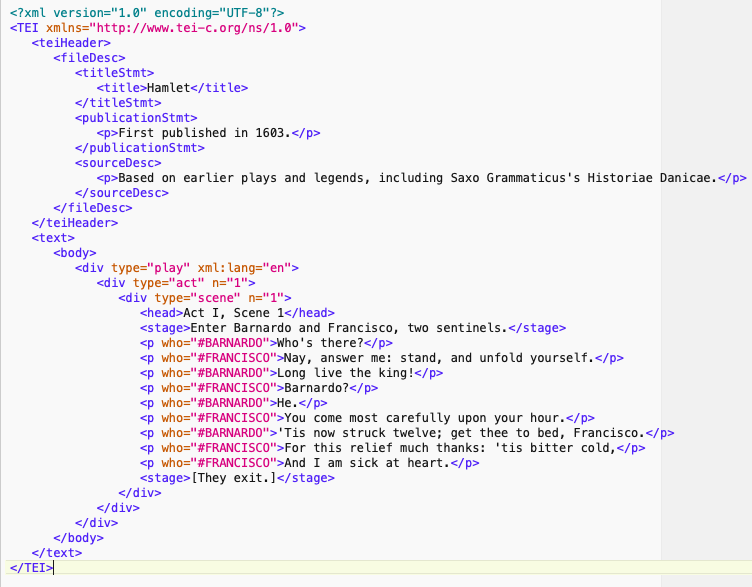This screenshot has height=587, width=752.
Task: Click the stage direction '[They exit.]'
Action: [234, 479]
